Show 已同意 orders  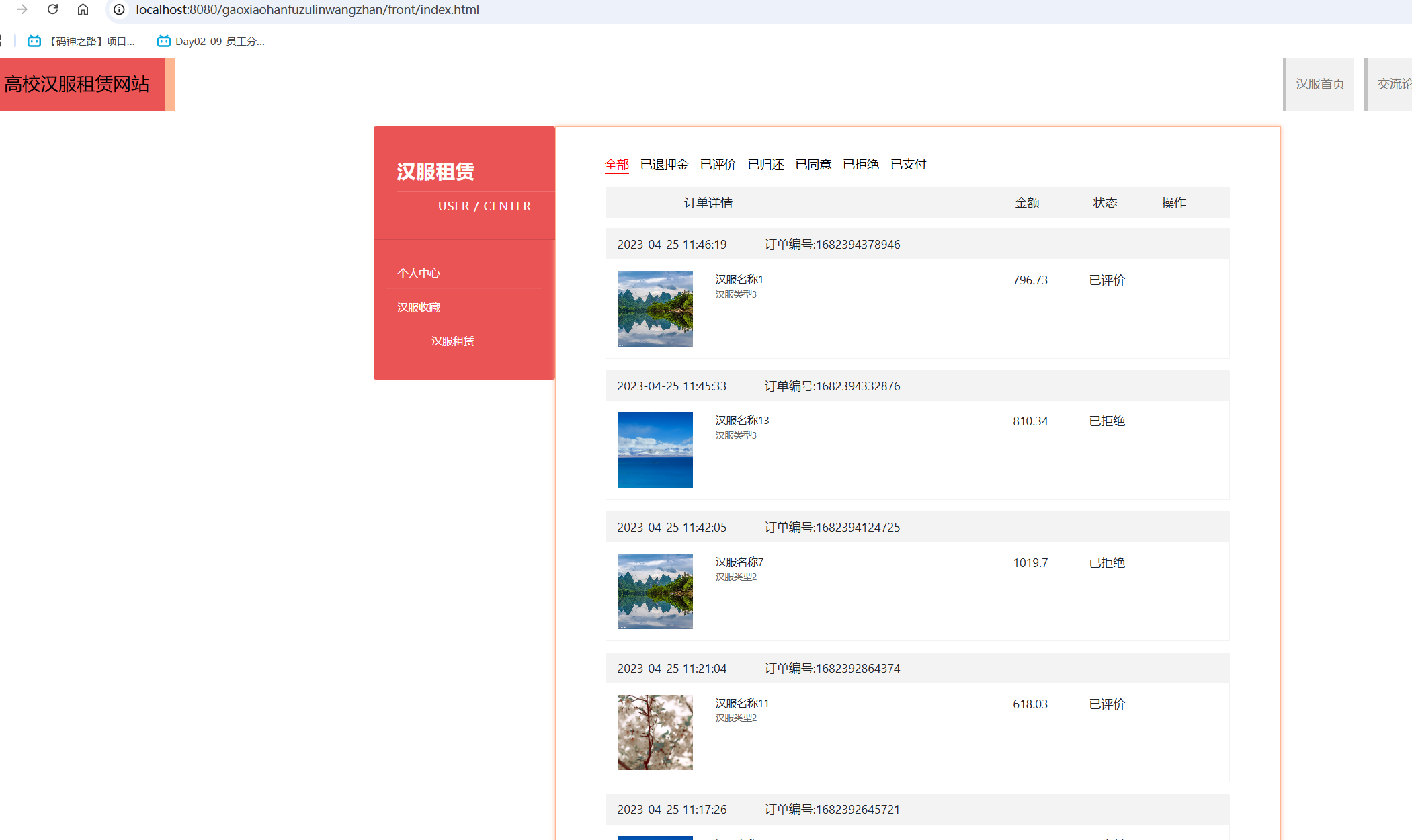point(813,165)
